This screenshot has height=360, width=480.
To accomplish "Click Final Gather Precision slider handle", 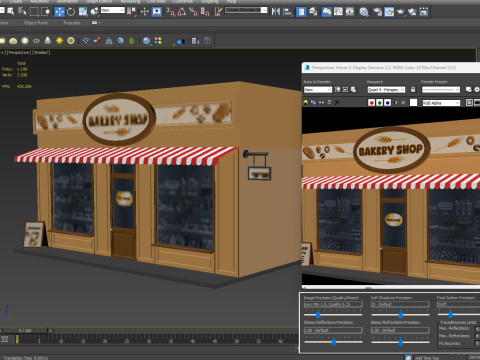I will [x=451, y=314].
